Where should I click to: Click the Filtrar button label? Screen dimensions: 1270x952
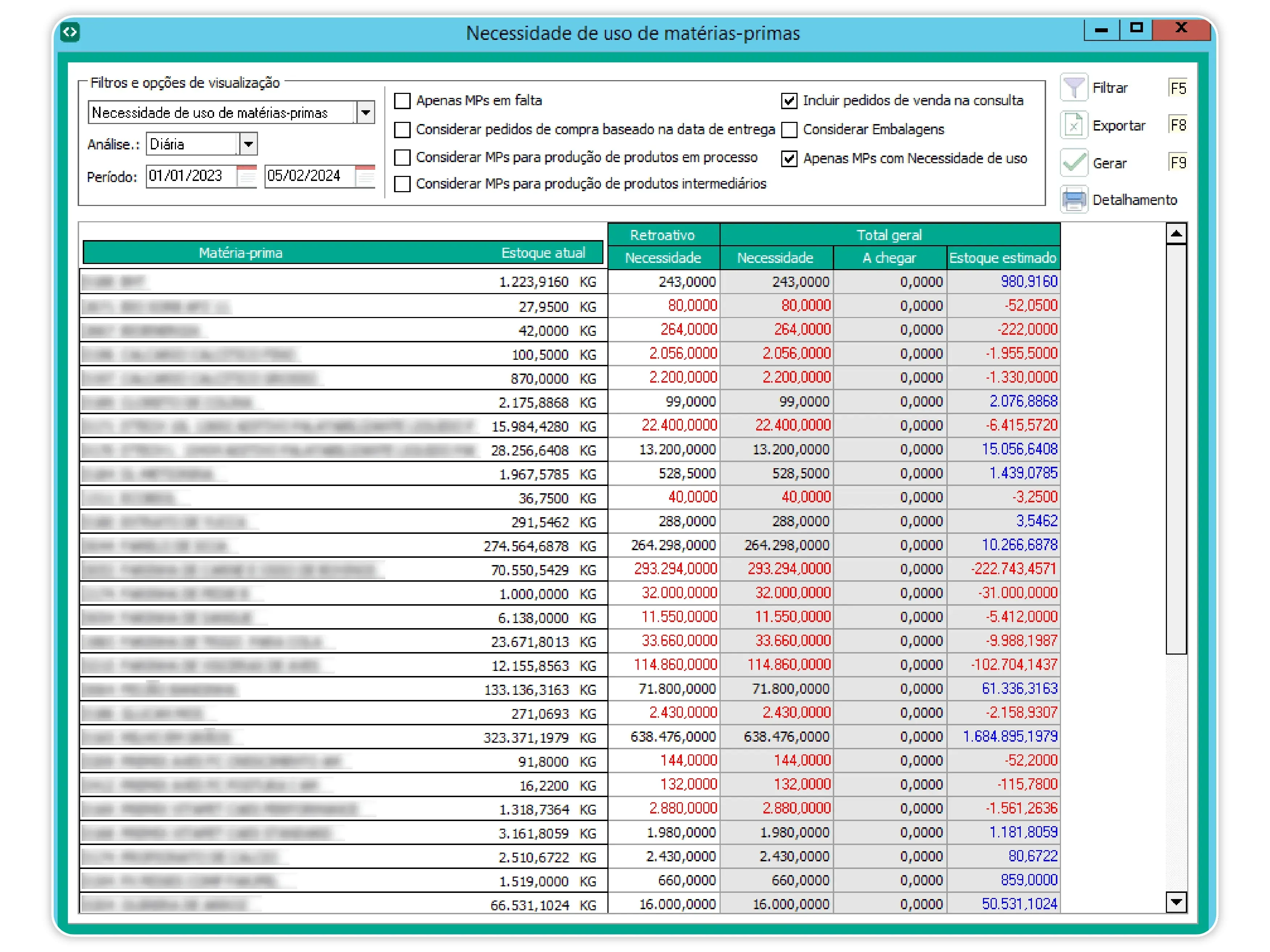click(1110, 88)
